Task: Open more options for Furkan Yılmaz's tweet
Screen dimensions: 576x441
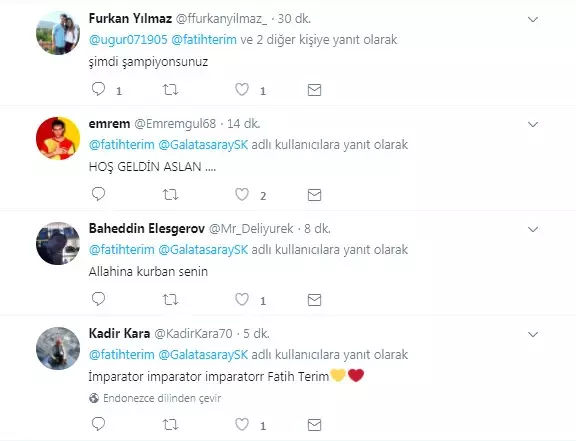Action: pyautogui.click(x=533, y=19)
